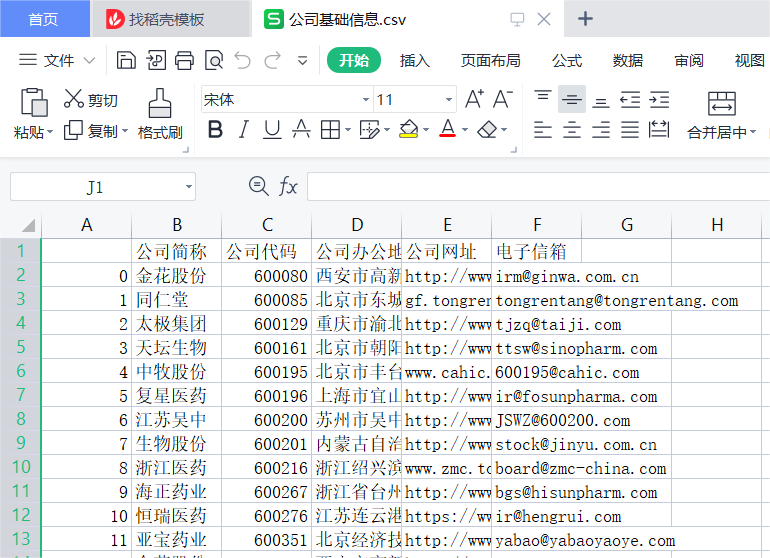Switch to the 开始 ribbon tab
770x558 pixels.
point(354,60)
